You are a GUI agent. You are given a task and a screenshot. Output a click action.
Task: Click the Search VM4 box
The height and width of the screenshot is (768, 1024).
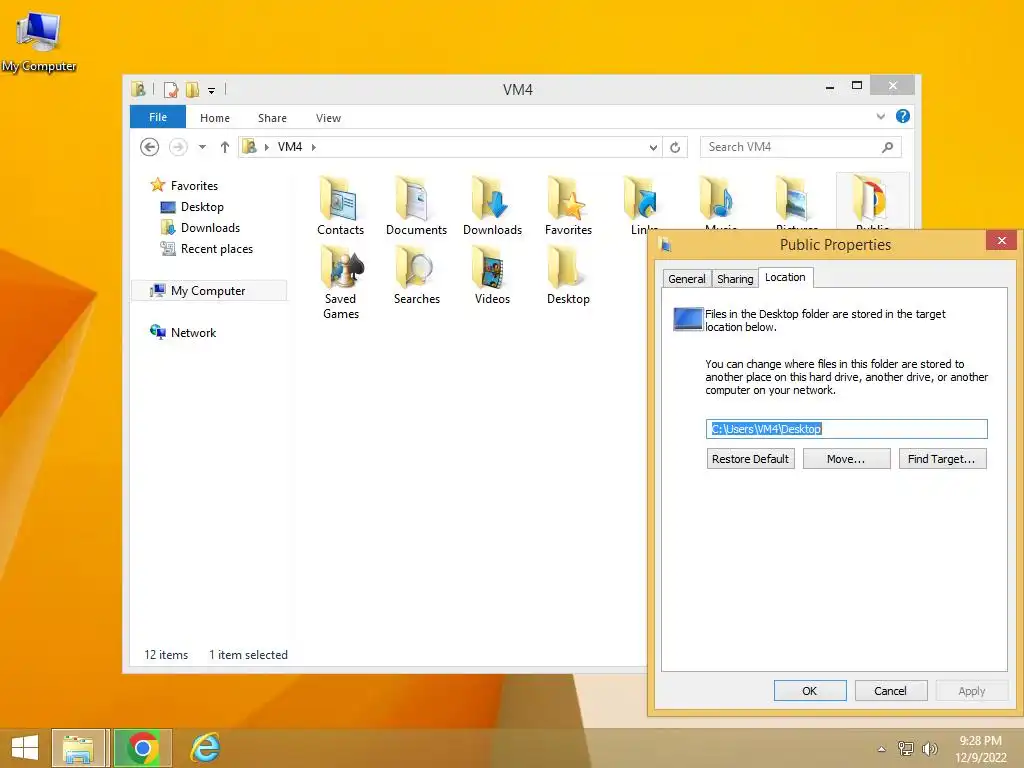(x=800, y=147)
